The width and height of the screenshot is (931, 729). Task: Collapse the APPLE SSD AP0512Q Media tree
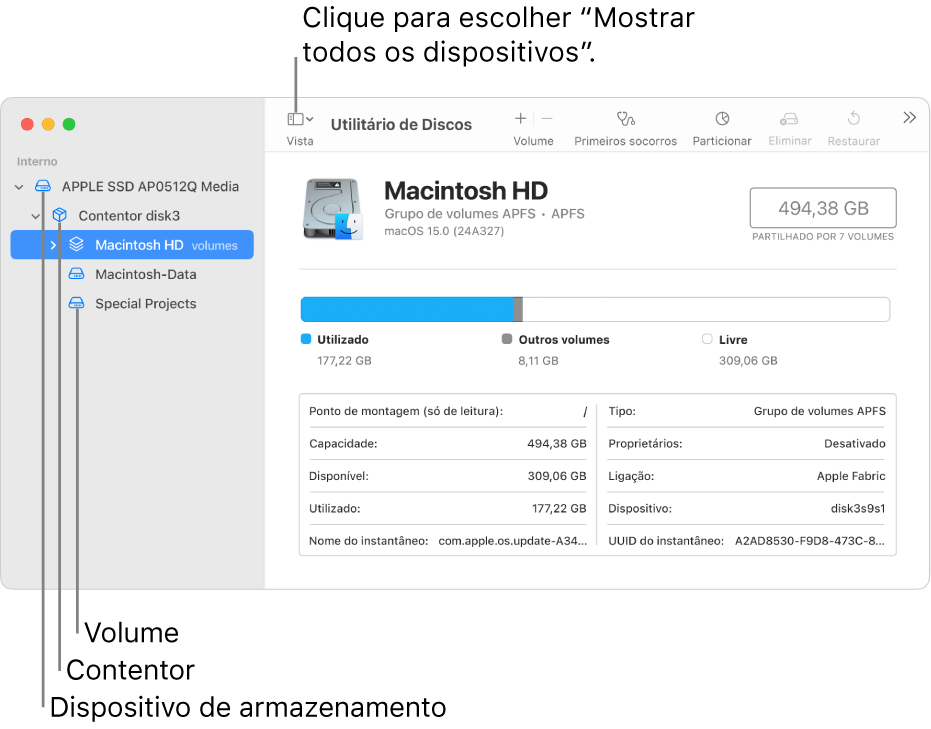pyautogui.click(x=19, y=187)
